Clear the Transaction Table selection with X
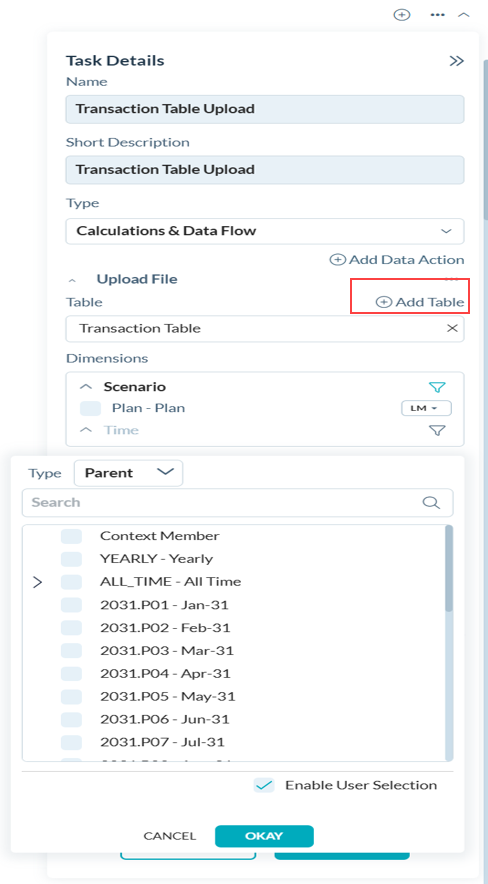Image resolution: width=488 pixels, height=884 pixels. [452, 328]
